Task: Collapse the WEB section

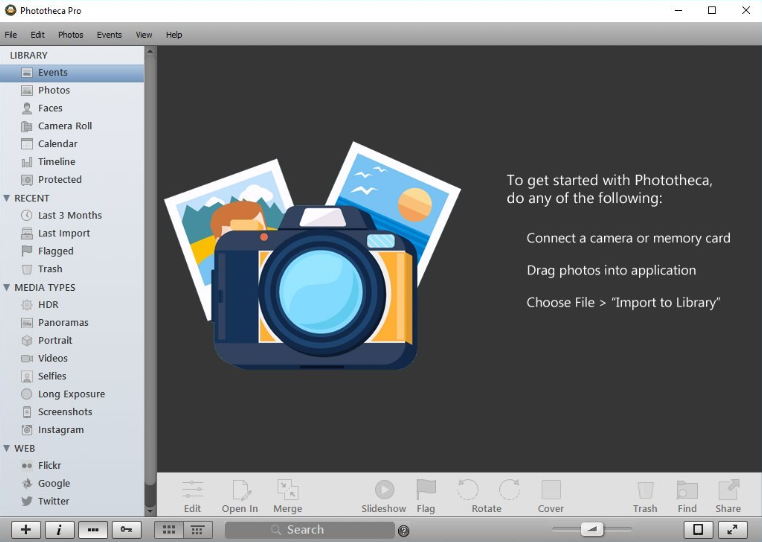Action: 7,448
